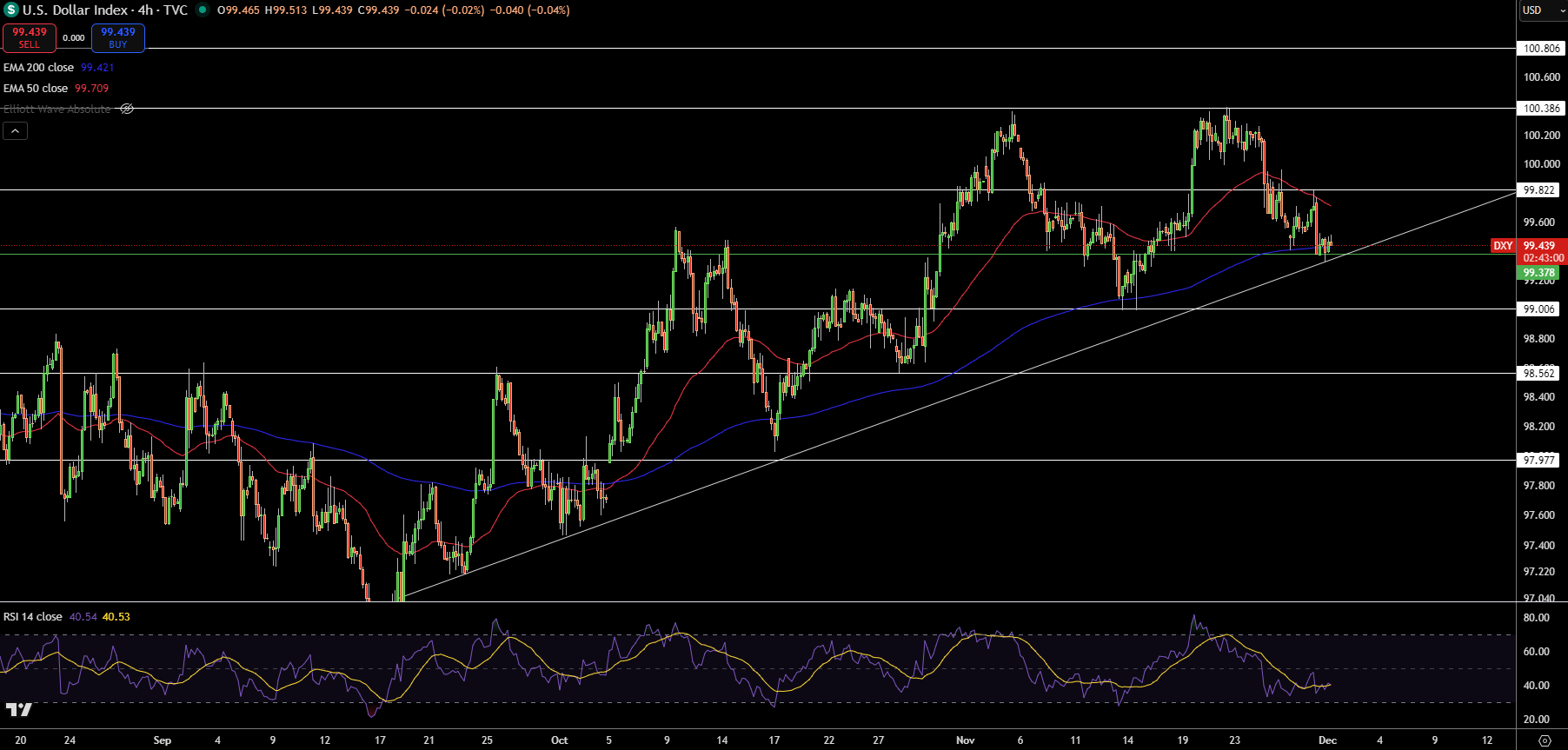Click the RSI 80.00 scale label
The height and width of the screenshot is (750, 1568).
1537,618
